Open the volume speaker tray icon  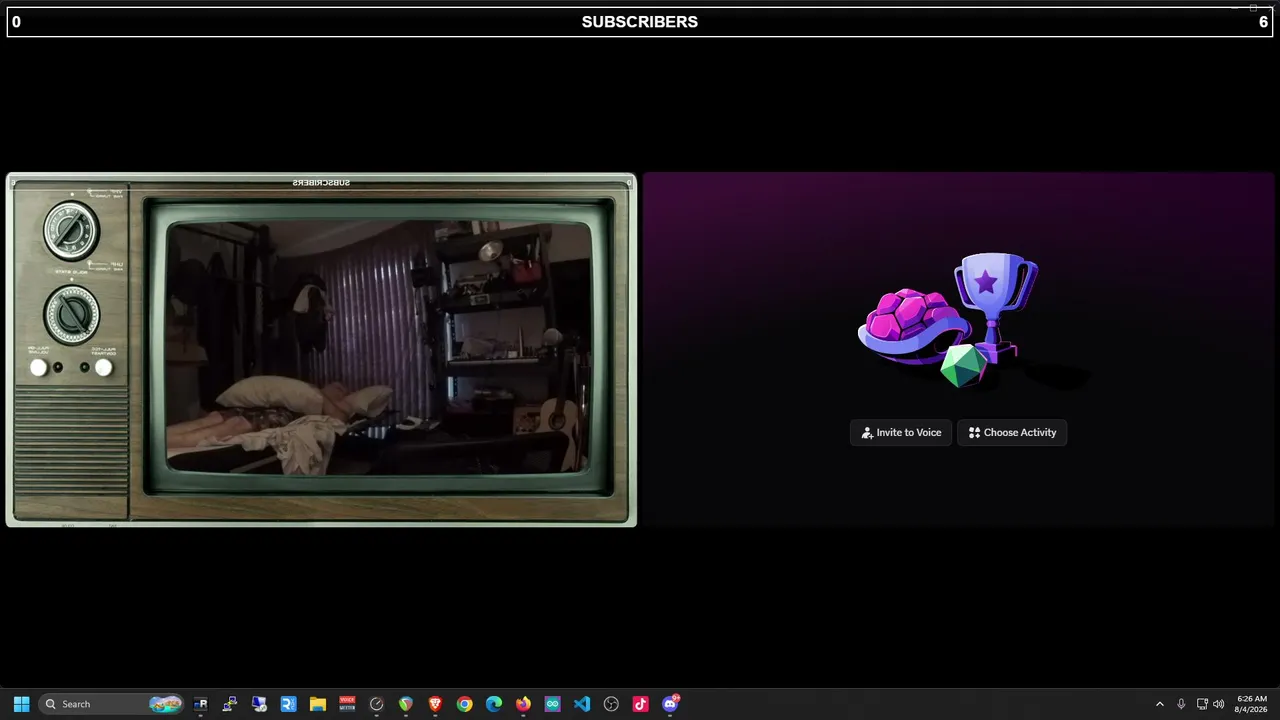[1218, 704]
